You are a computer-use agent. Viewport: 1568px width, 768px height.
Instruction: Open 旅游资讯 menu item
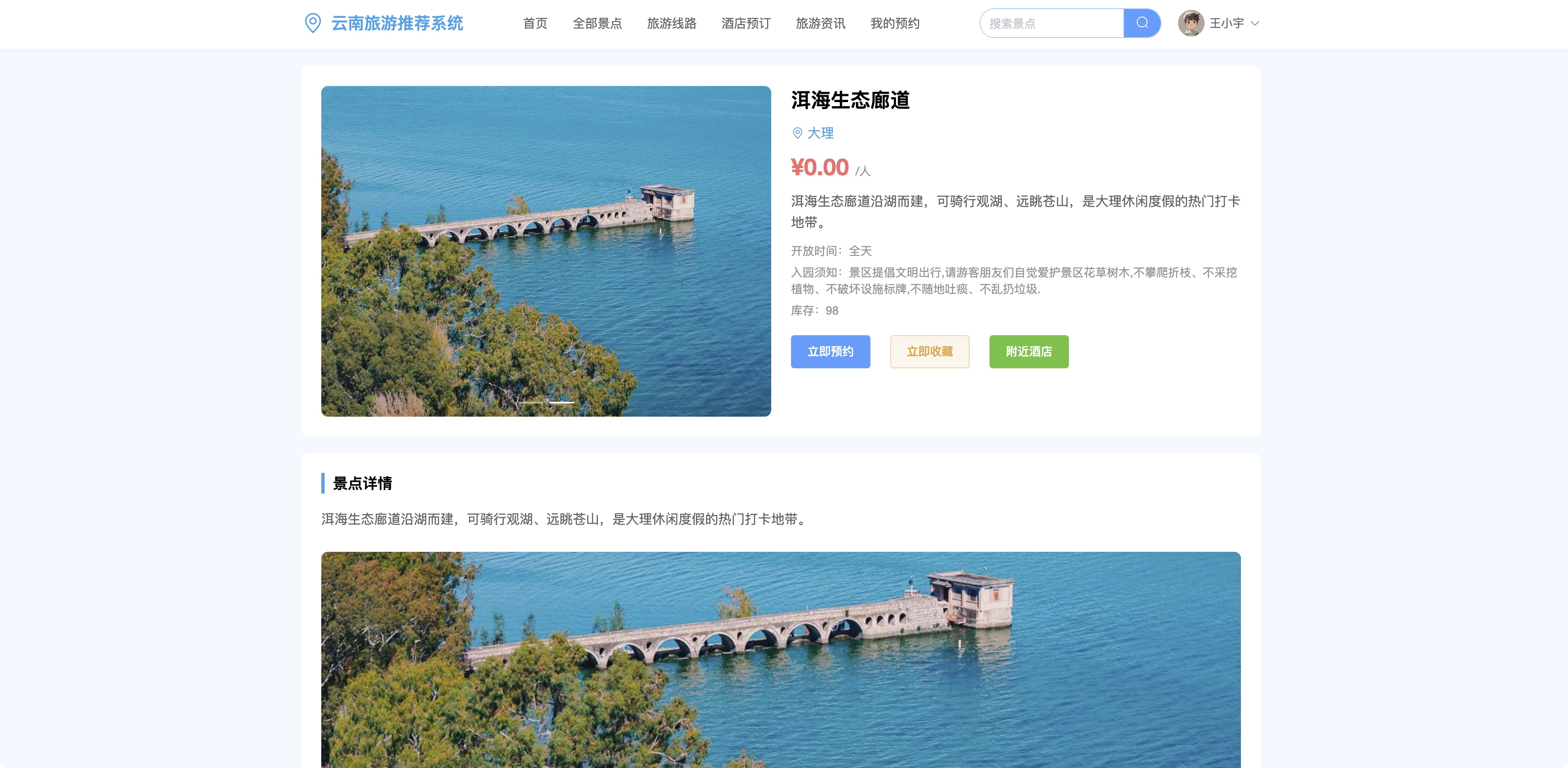coord(820,23)
